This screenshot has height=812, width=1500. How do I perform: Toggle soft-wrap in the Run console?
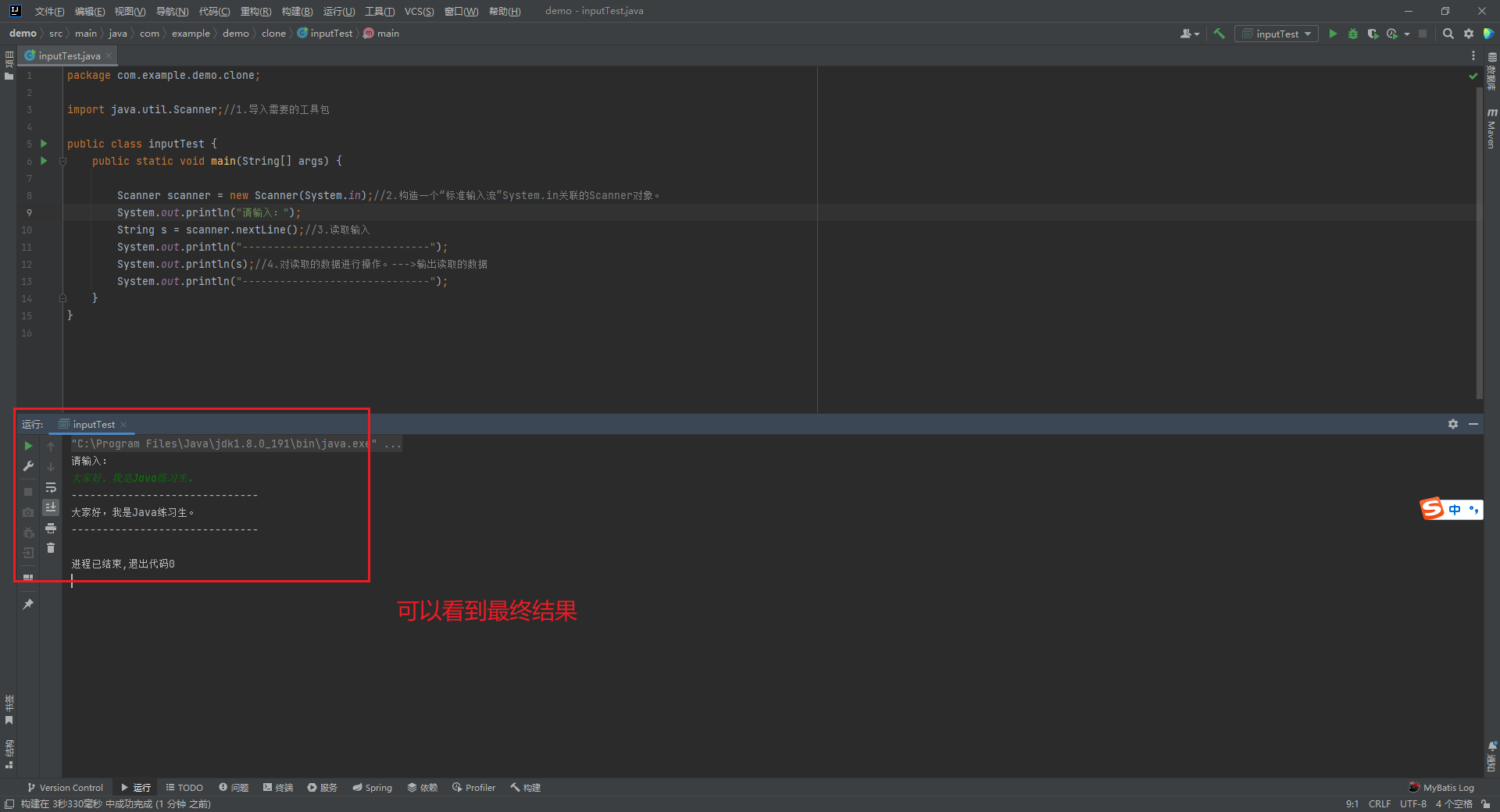(x=51, y=487)
